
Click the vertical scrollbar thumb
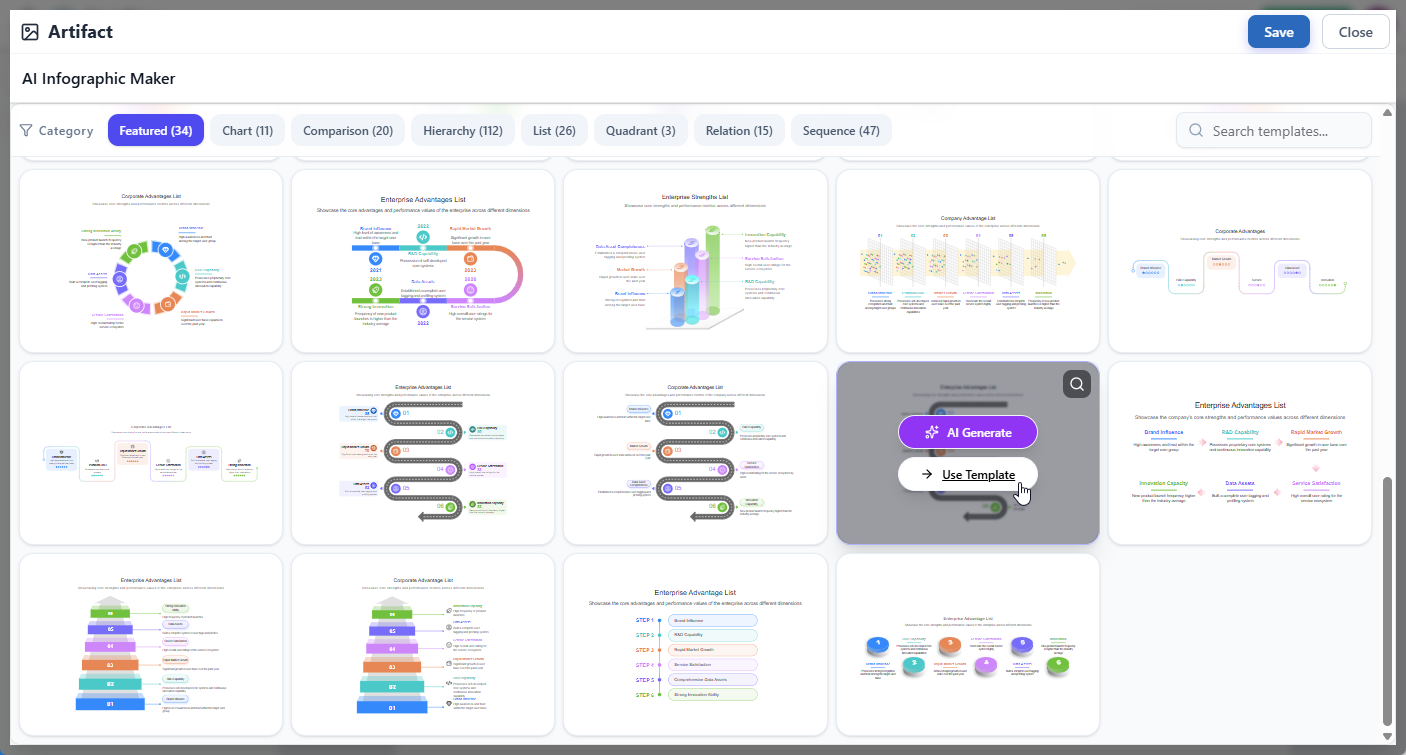1386,600
